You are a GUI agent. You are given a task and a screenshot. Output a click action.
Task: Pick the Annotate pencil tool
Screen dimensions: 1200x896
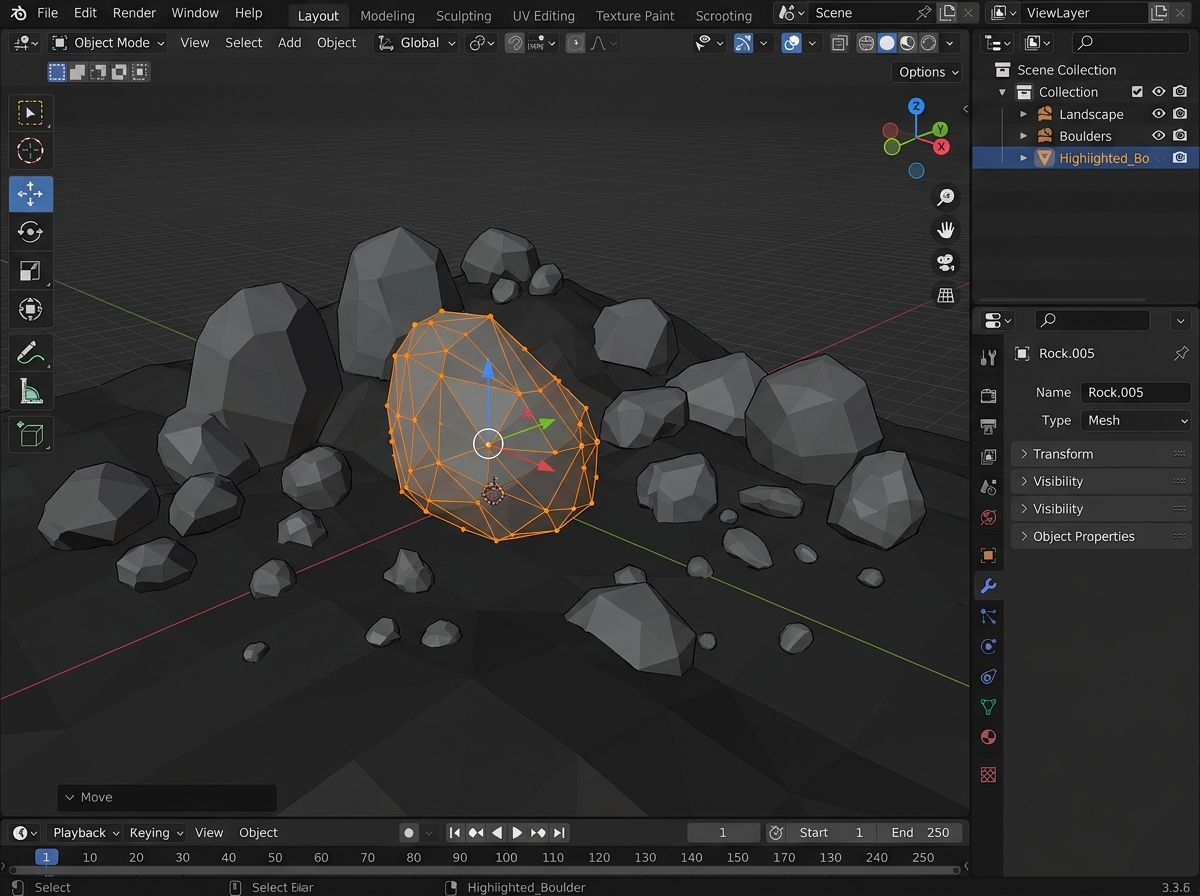click(31, 353)
